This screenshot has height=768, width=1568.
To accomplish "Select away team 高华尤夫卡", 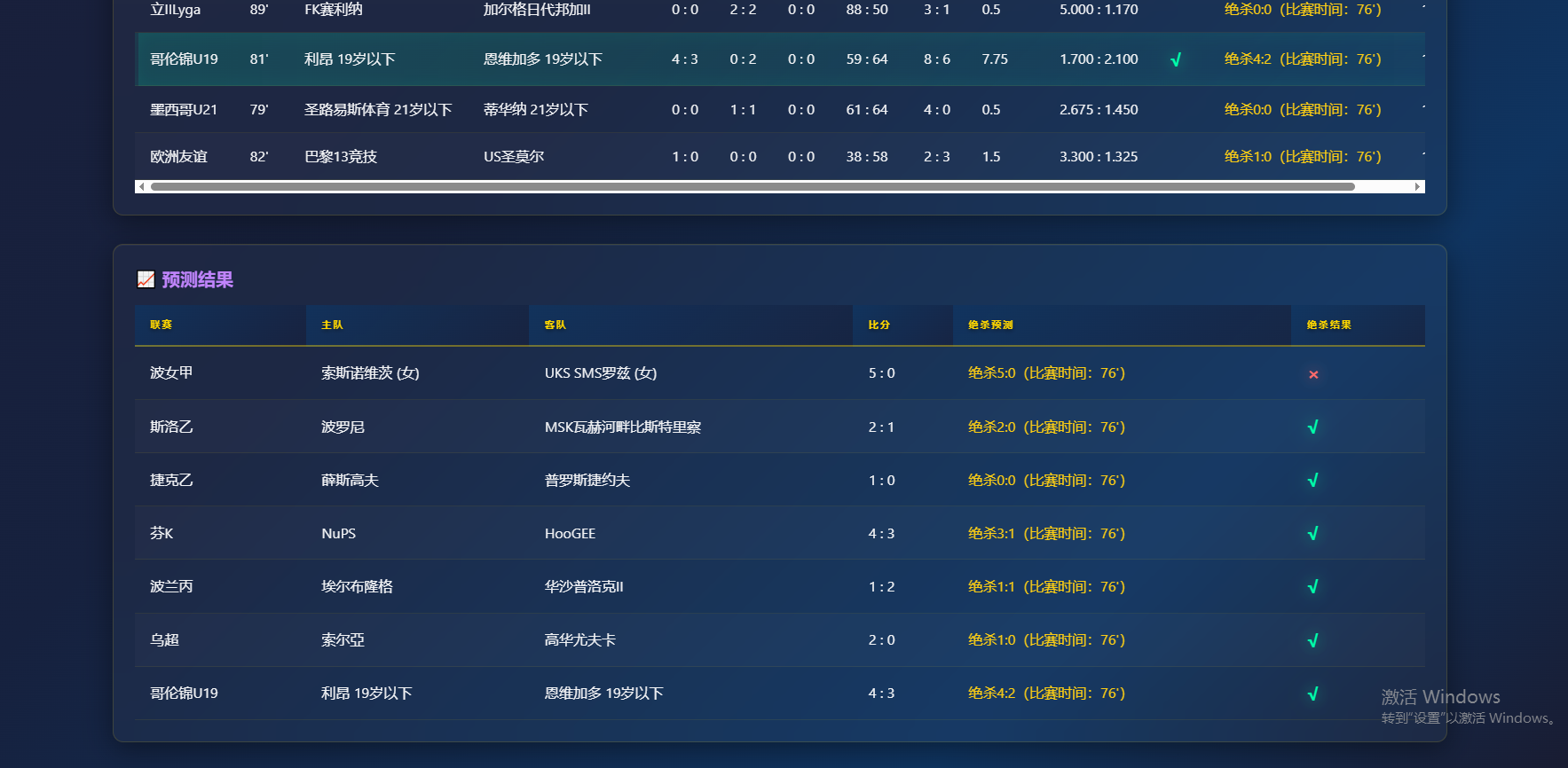I will click(580, 639).
